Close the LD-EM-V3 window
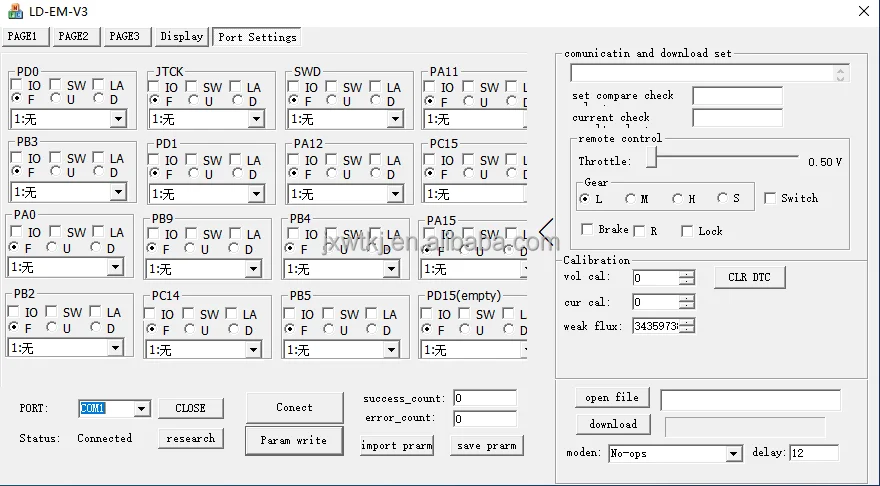 click(x=864, y=11)
